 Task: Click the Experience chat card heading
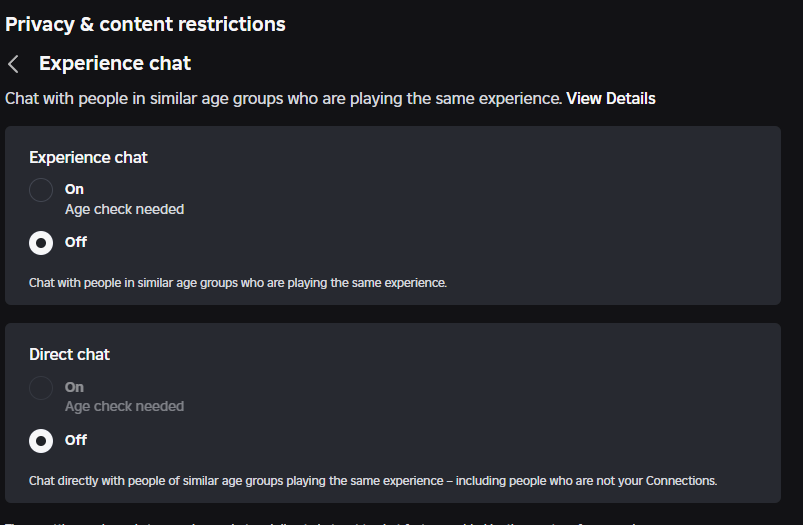click(88, 157)
